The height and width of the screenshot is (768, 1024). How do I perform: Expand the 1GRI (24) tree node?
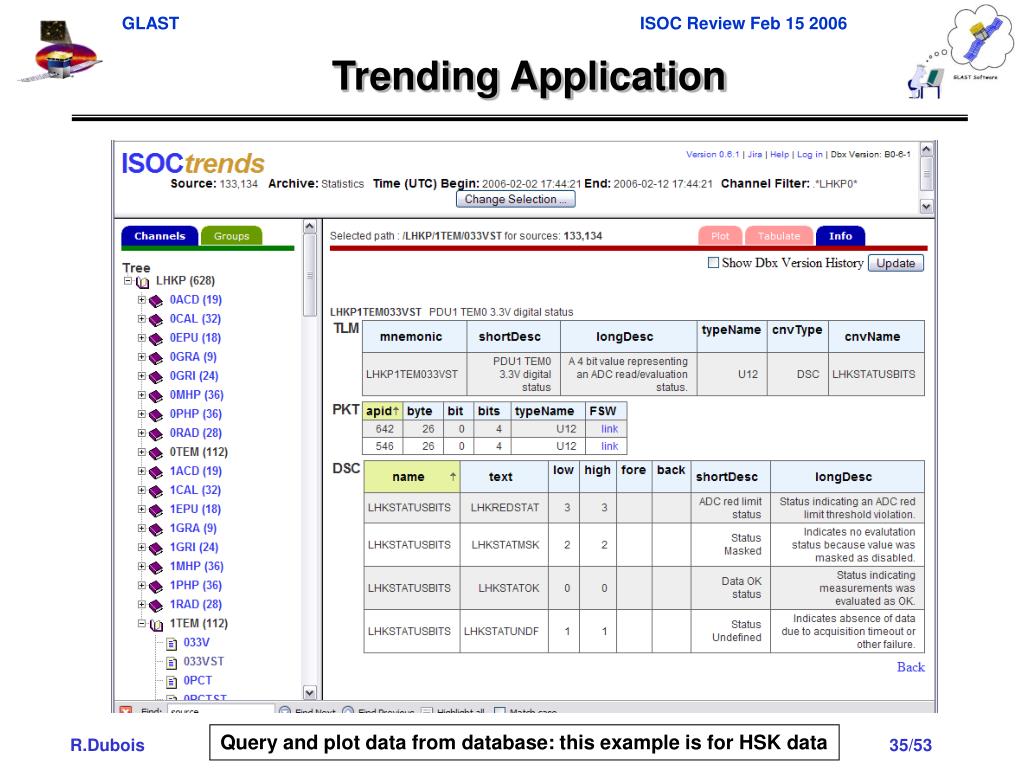(x=142, y=547)
